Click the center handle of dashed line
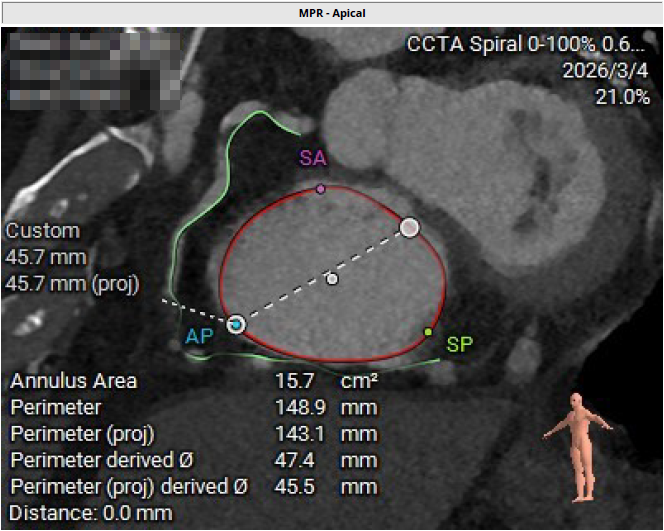 pyautogui.click(x=333, y=279)
